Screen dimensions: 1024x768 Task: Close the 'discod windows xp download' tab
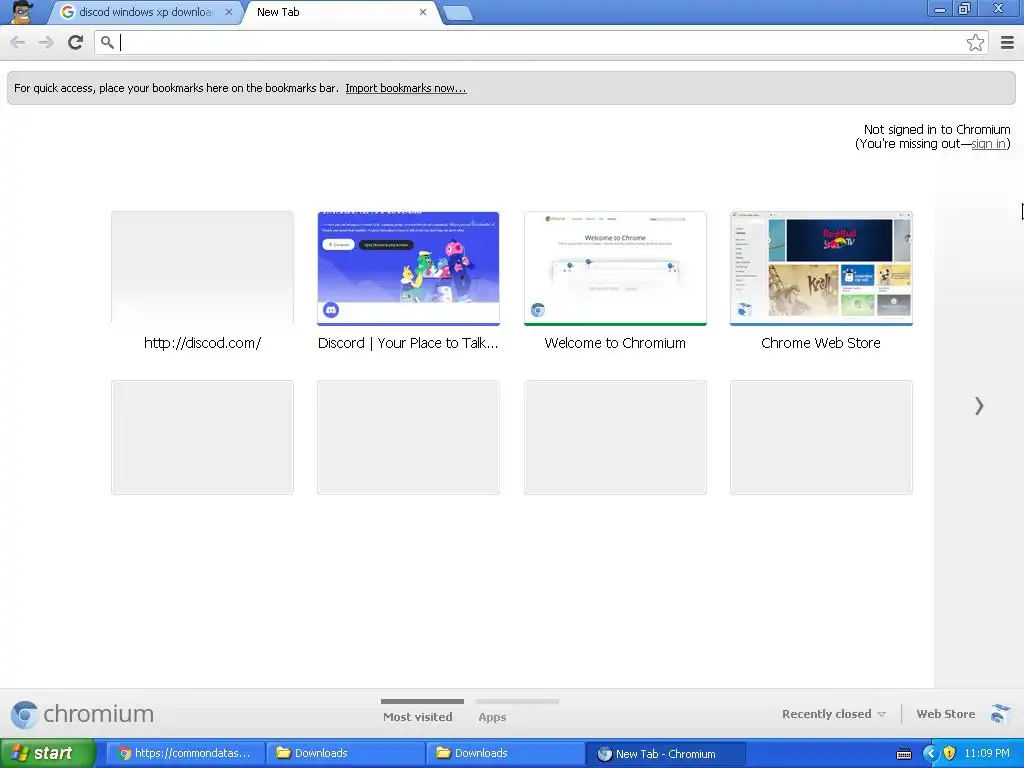click(229, 12)
